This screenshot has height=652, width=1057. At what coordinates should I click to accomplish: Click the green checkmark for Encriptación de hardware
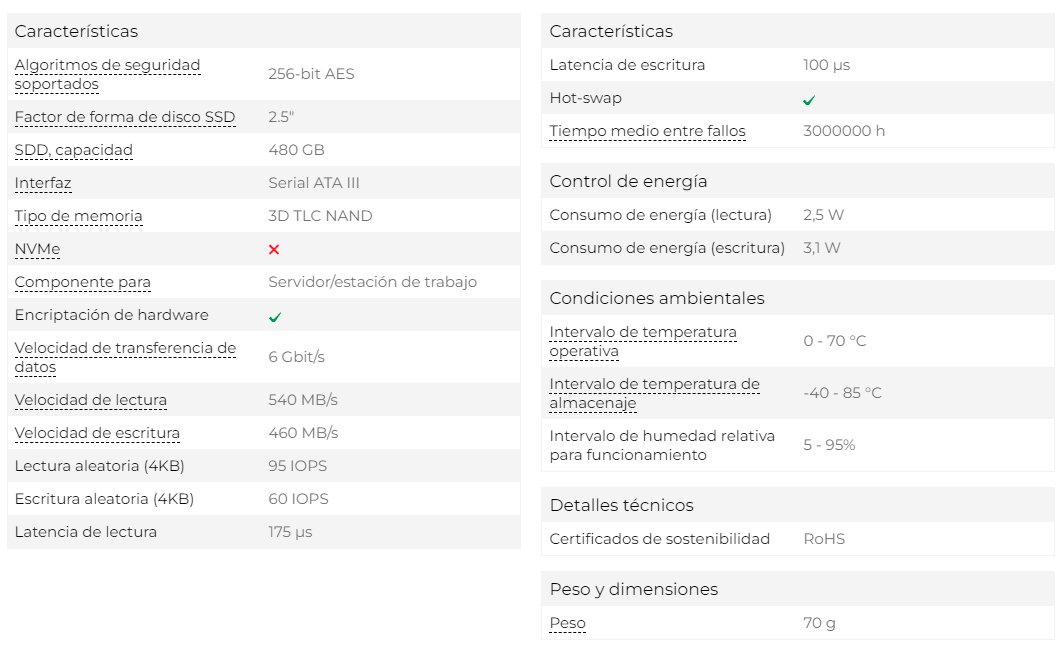pyautogui.click(x=275, y=316)
